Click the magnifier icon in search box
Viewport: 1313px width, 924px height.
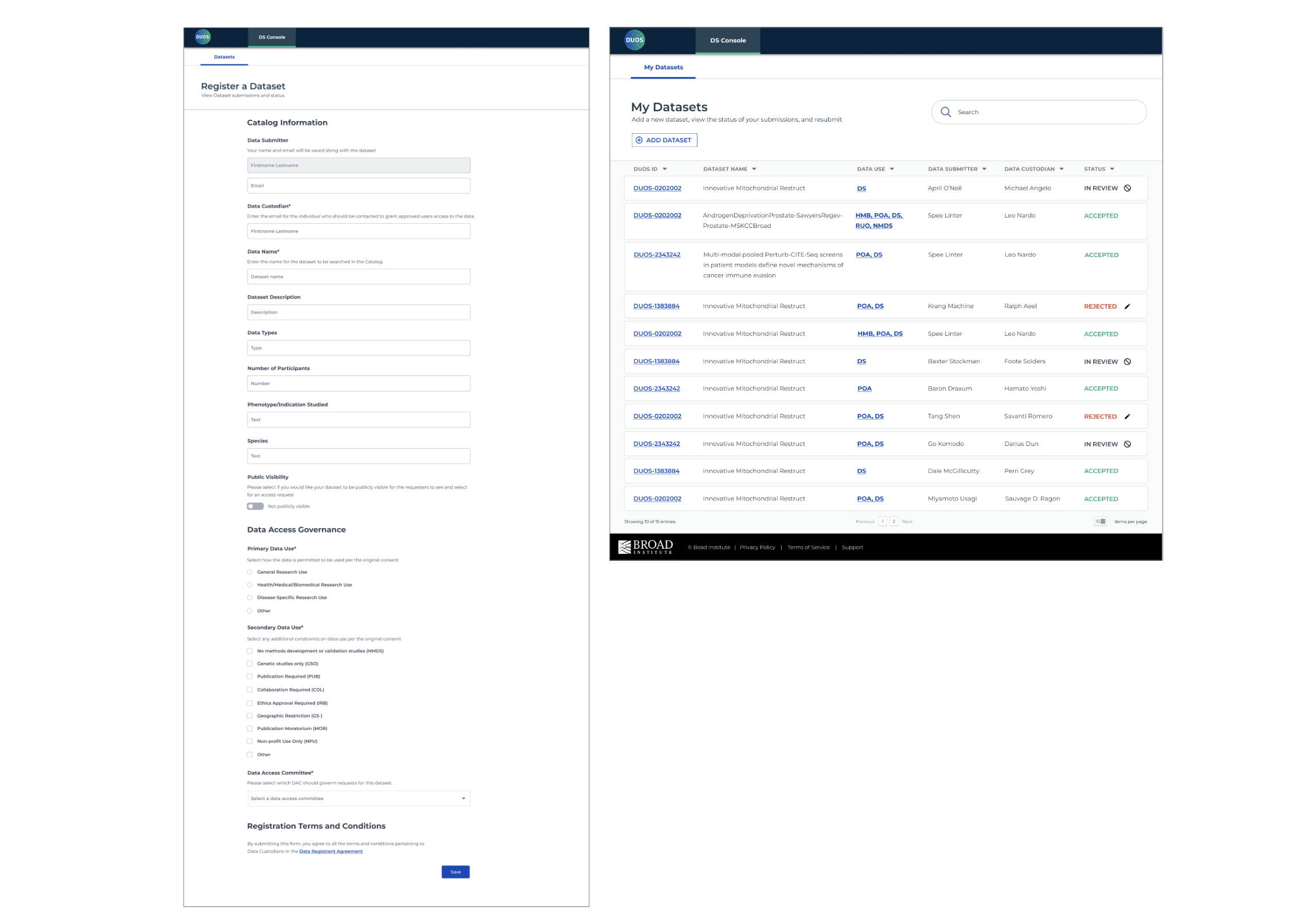click(x=946, y=112)
